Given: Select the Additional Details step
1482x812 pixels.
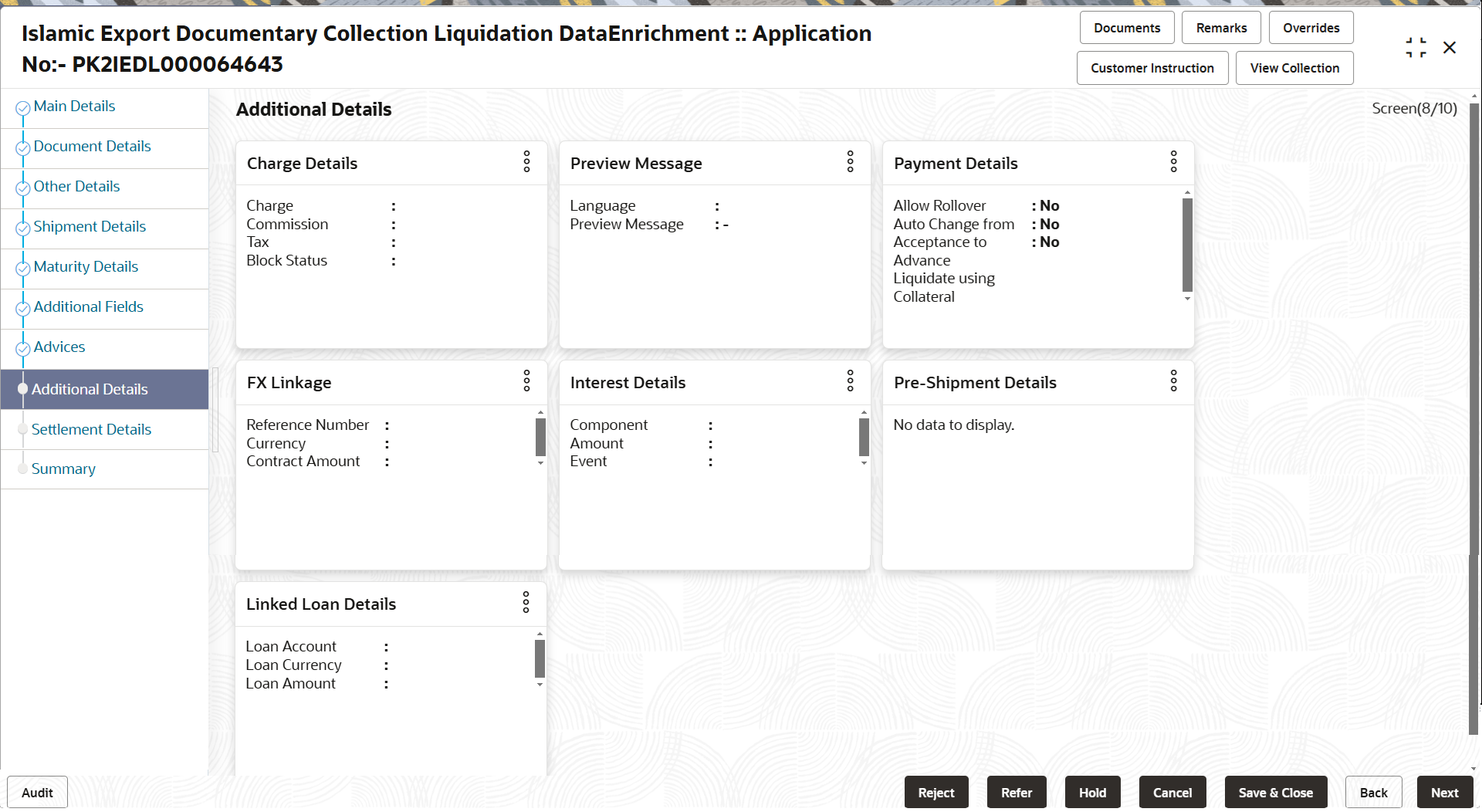Looking at the screenshot, I should pos(104,389).
